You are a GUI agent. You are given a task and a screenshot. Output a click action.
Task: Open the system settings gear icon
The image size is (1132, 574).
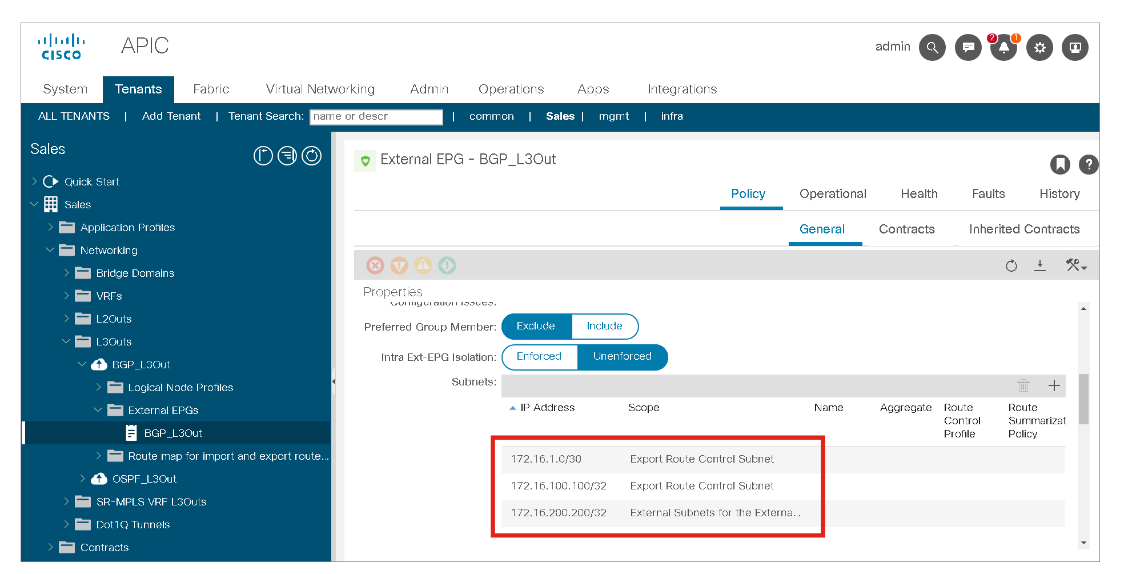coord(1040,47)
